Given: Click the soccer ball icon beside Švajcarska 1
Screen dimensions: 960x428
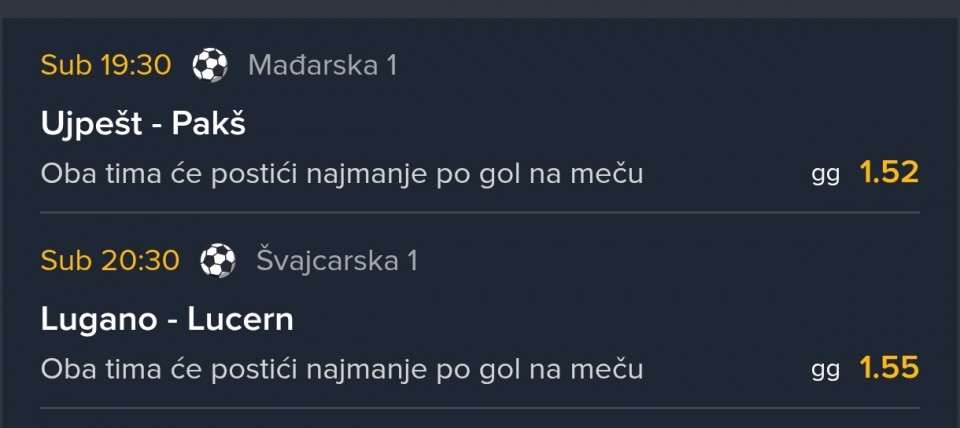Looking at the screenshot, I should (218, 260).
